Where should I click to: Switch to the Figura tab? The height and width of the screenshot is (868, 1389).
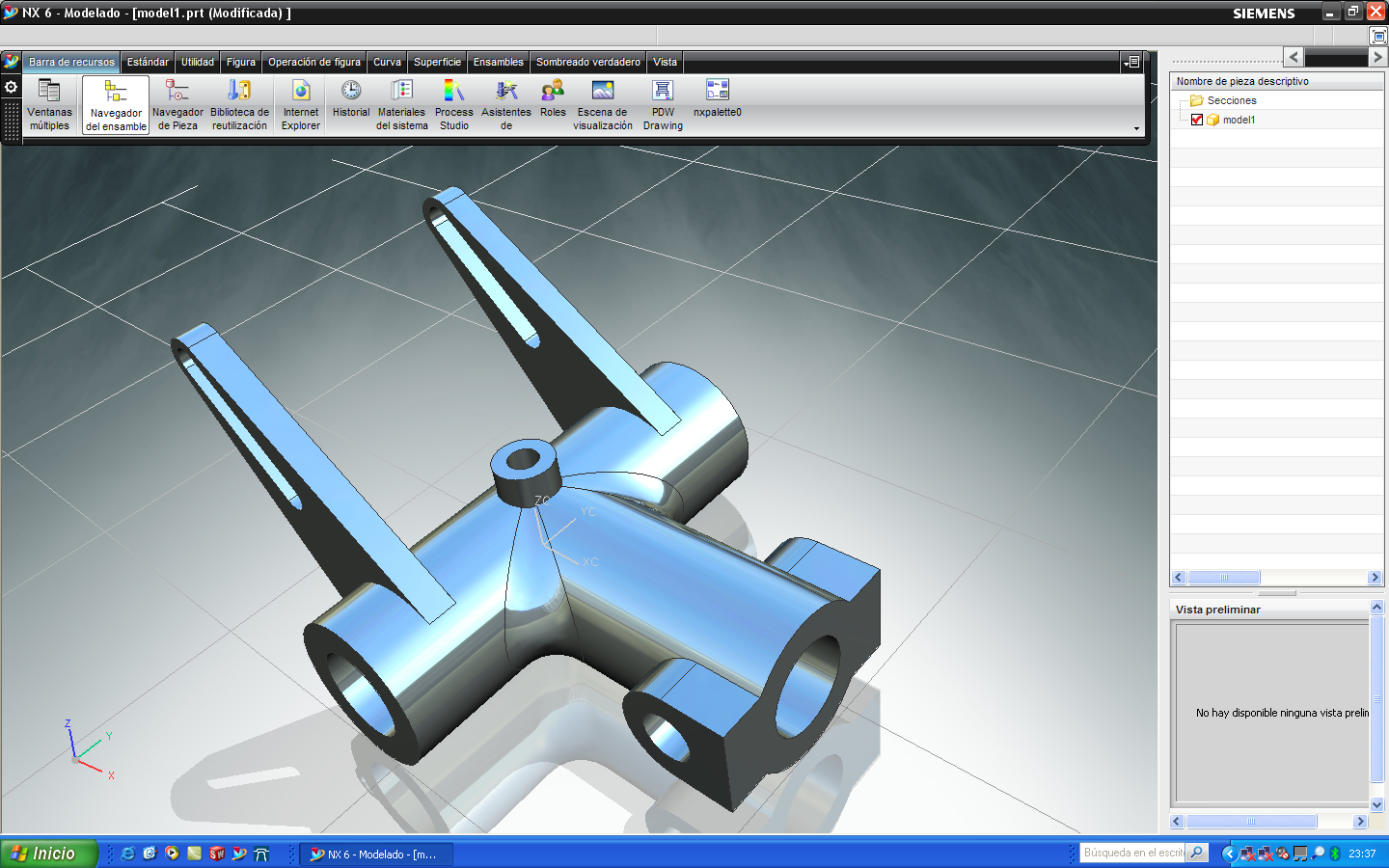pos(241,62)
